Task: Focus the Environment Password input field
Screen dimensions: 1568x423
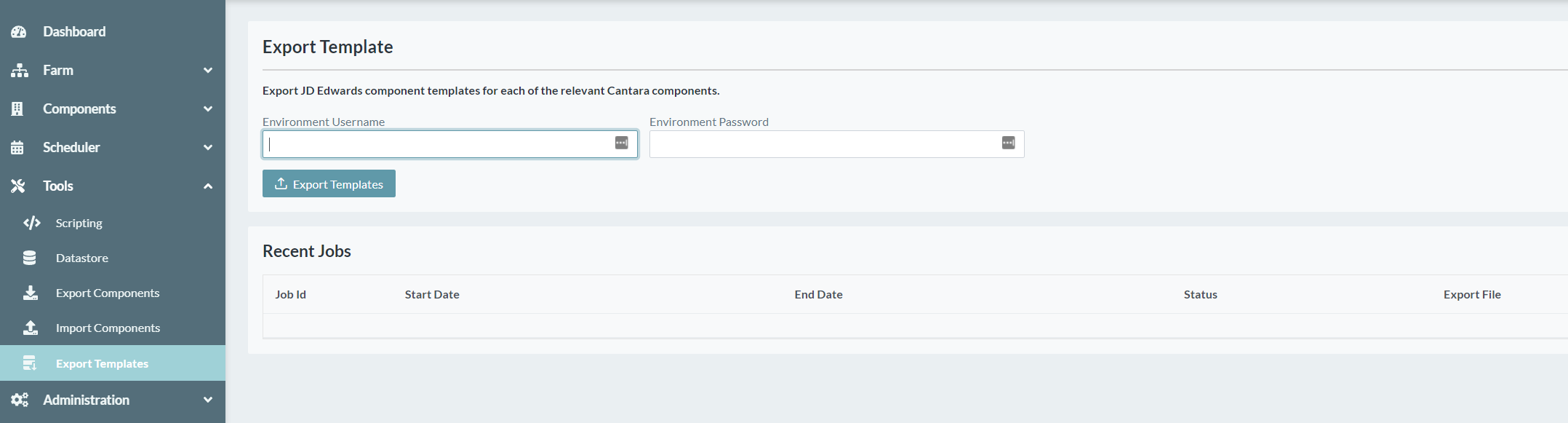Action: pos(822,144)
